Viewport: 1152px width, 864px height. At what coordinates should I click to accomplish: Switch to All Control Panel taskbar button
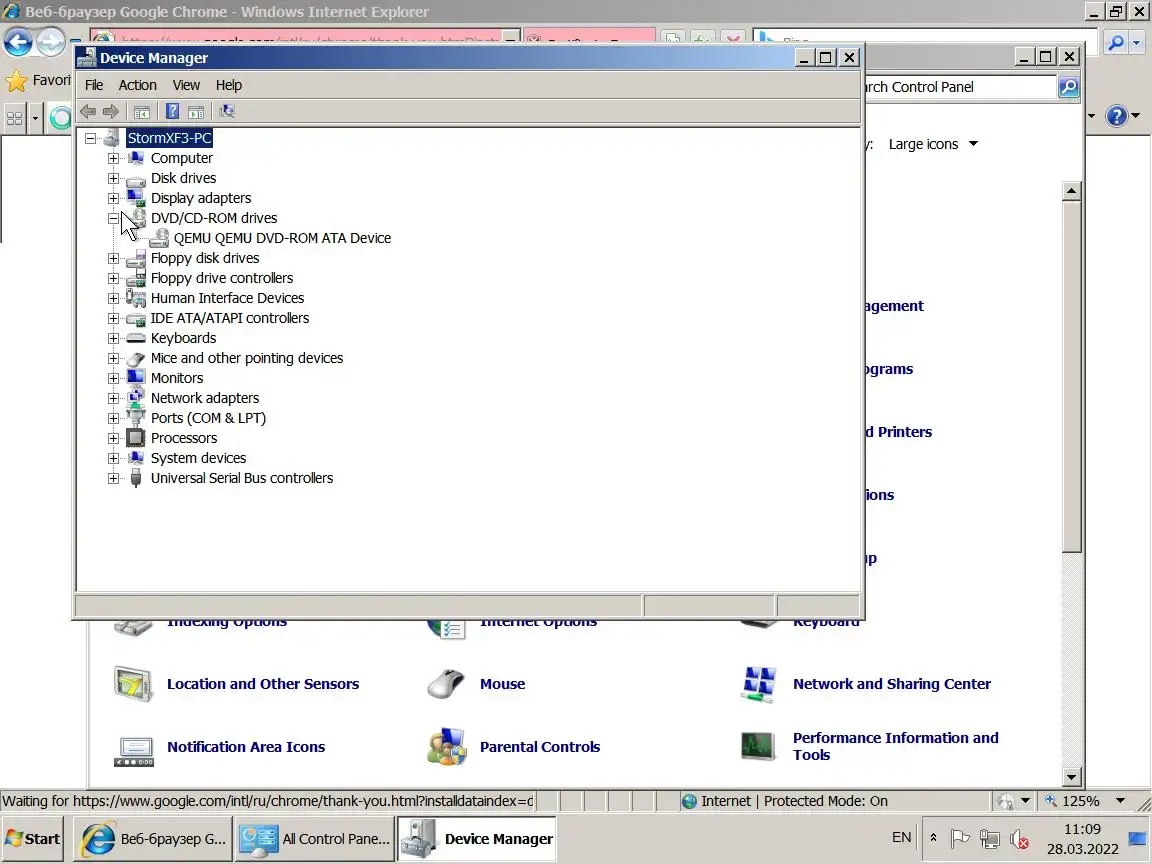(x=316, y=839)
